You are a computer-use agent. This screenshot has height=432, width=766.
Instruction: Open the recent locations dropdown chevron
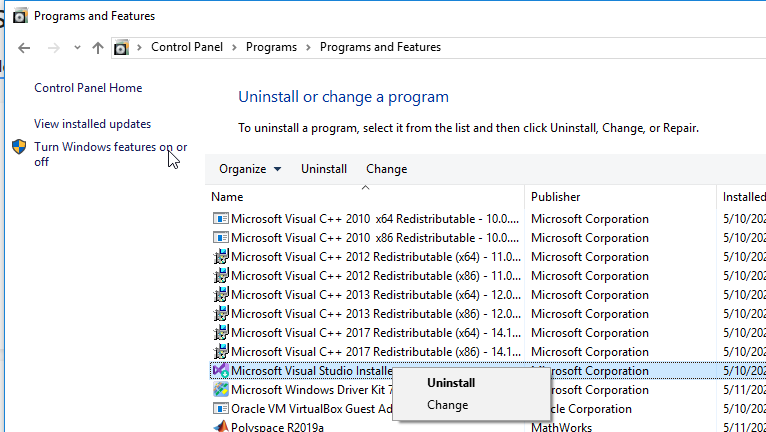[77, 47]
